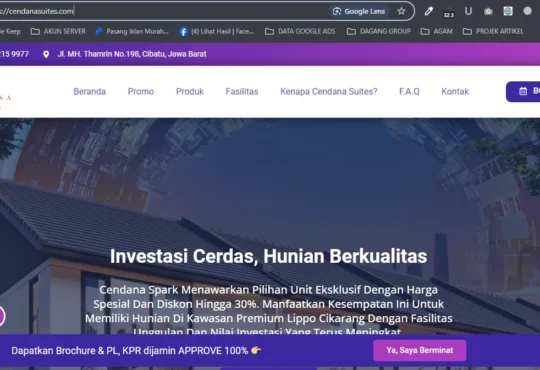Select Kenapa Cendana Suites? in navigation

point(329,92)
